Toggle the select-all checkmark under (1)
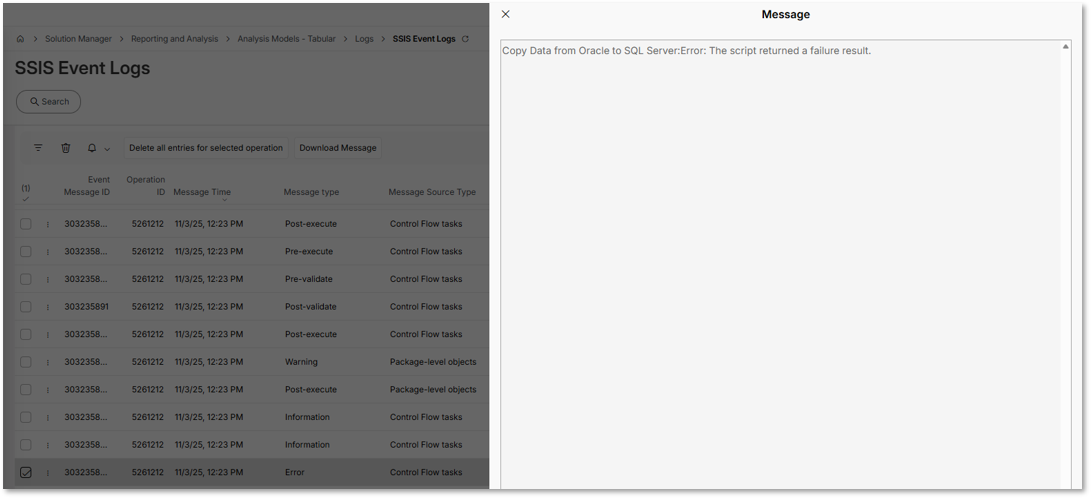This screenshot has height=498, width=1091. point(26,199)
